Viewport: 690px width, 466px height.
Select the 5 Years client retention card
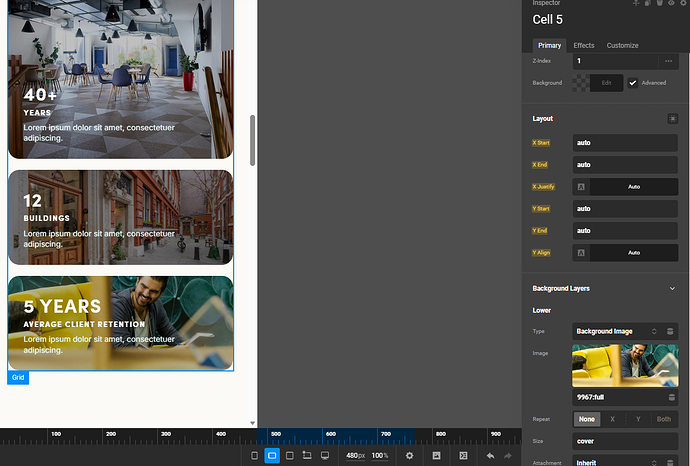click(x=120, y=323)
